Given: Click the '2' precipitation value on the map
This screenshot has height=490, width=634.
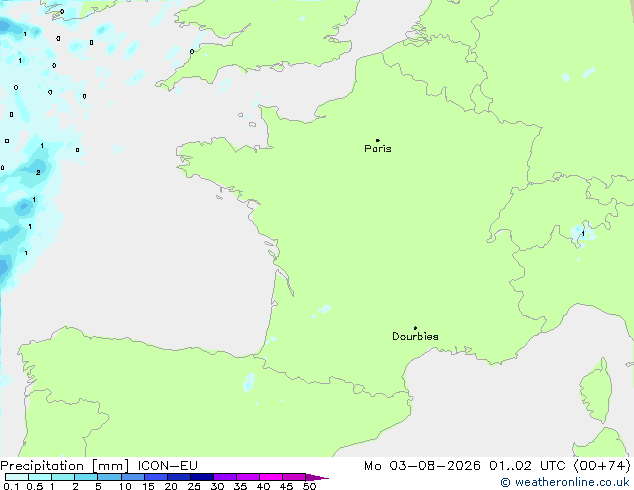Looking at the screenshot, I should pyautogui.click(x=38, y=173).
